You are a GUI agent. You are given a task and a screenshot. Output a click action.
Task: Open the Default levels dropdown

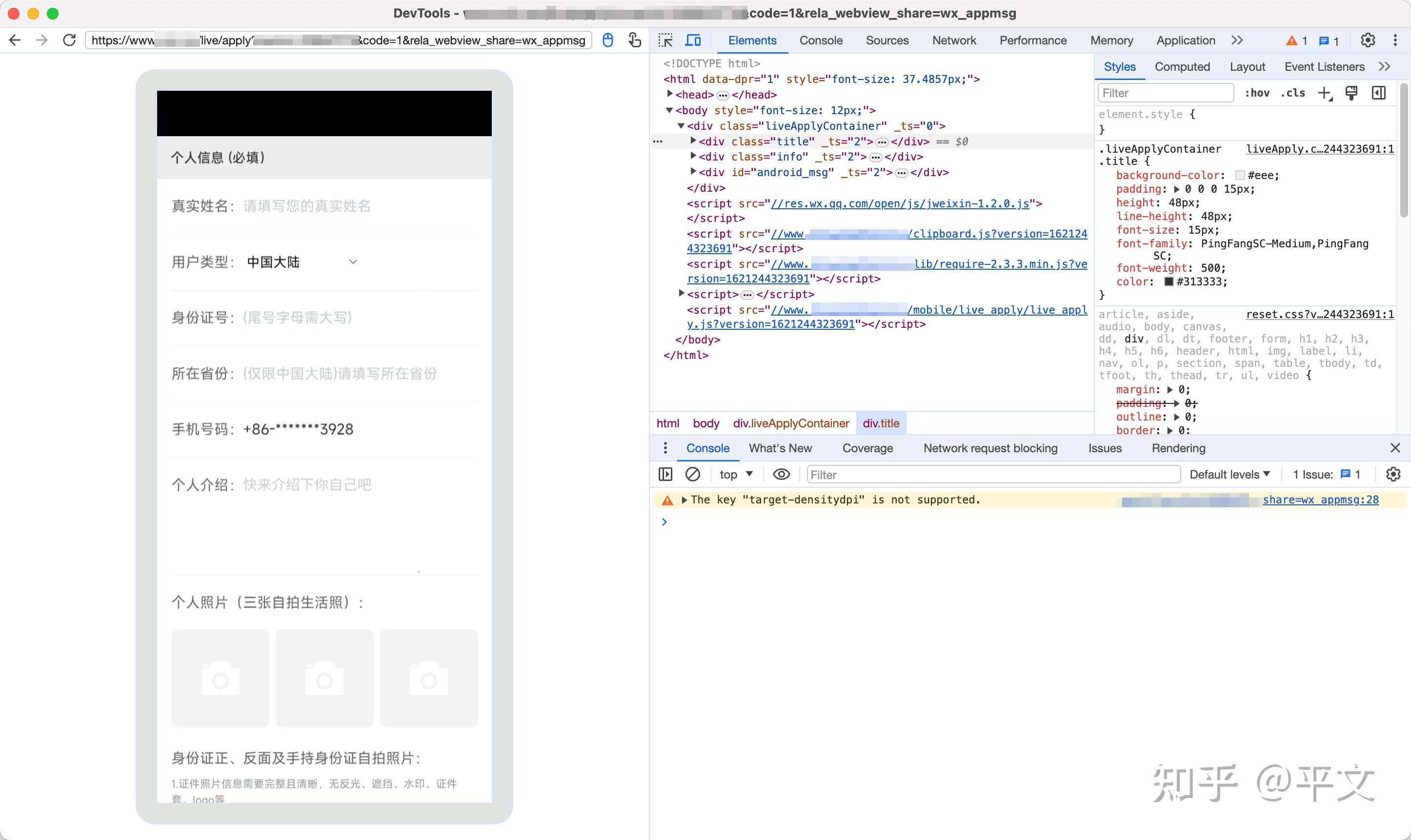pos(1230,474)
